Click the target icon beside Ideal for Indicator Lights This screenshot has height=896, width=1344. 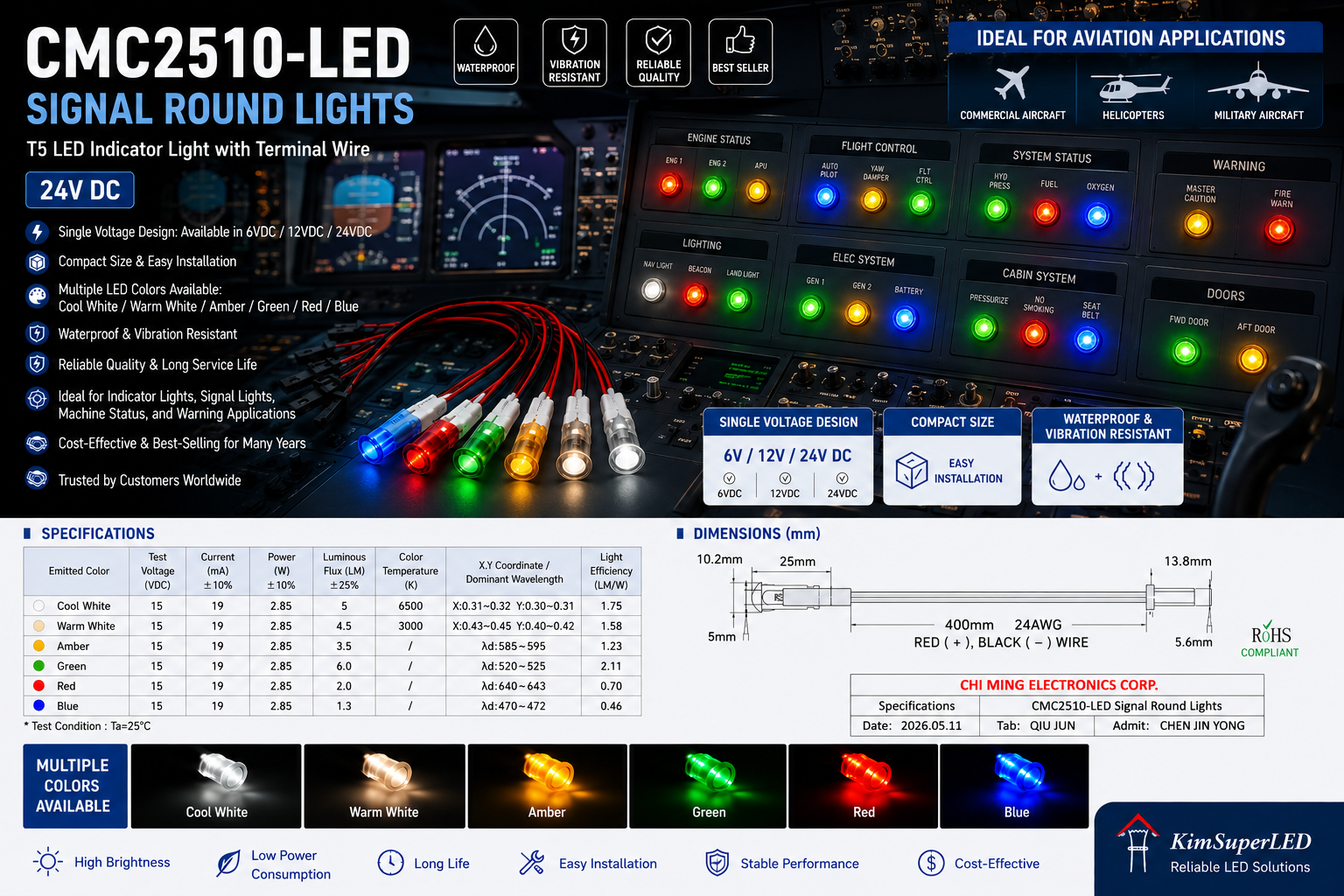(37, 399)
